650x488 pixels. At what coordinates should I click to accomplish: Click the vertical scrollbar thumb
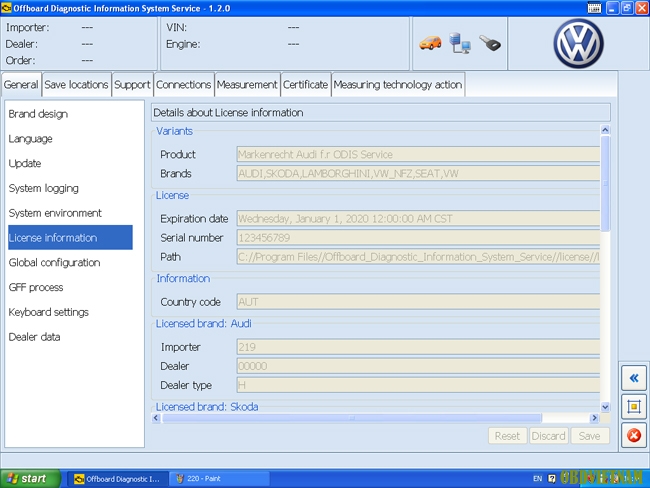605,183
